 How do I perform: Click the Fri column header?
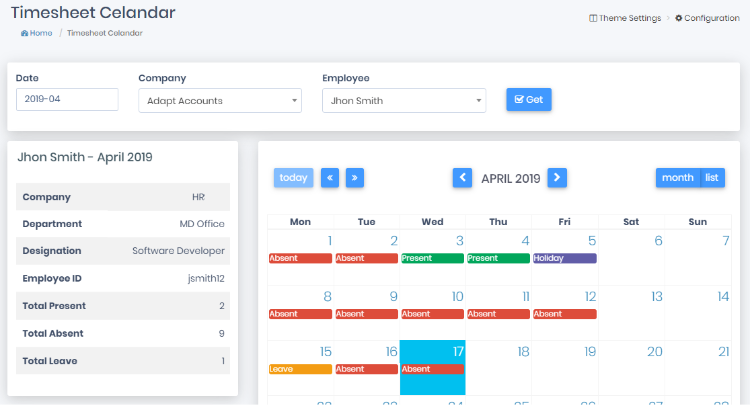point(564,222)
